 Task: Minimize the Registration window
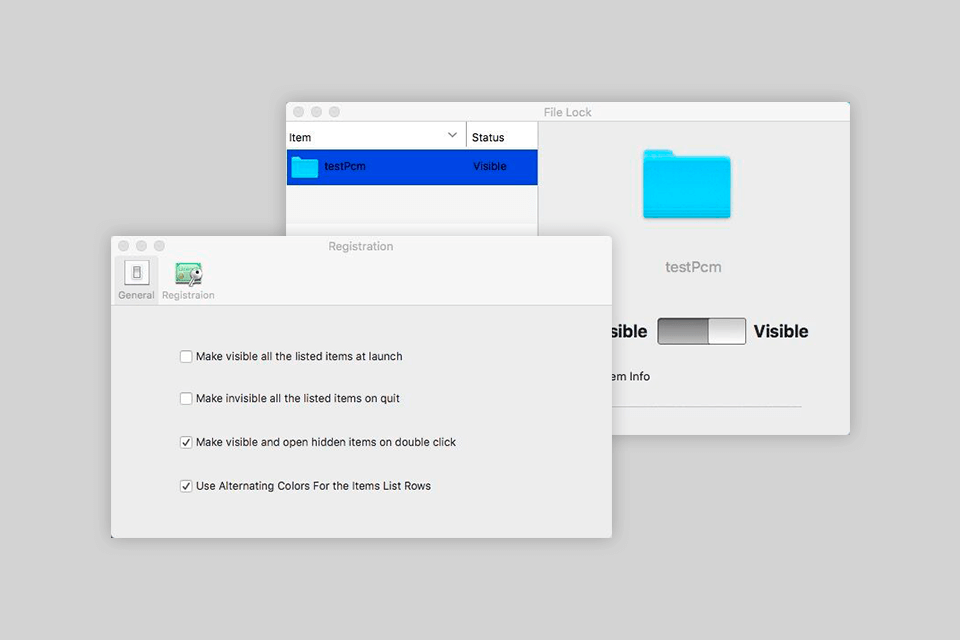tap(141, 246)
